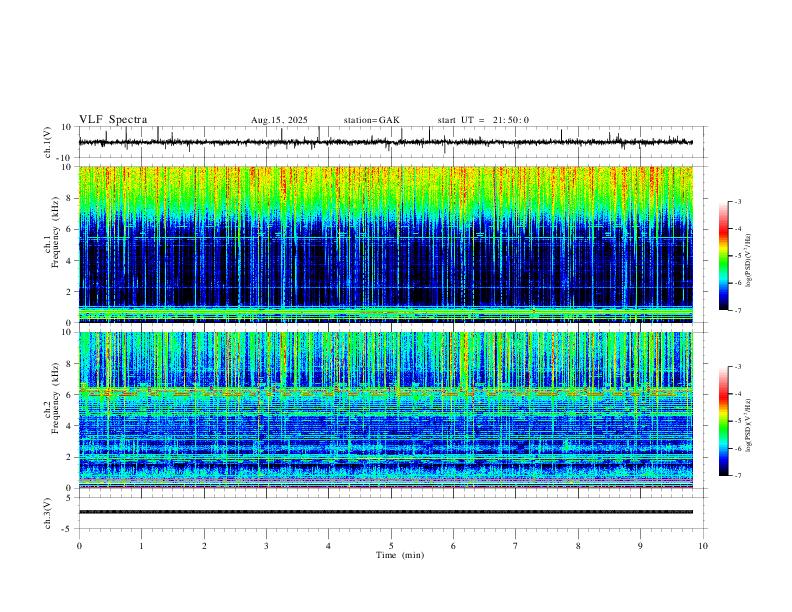Click the 'start UT = 21:50:0' text
The width and height of the screenshot is (792, 612).
483,120
